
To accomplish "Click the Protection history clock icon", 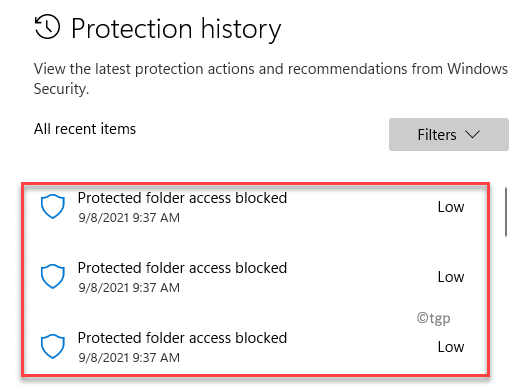I will click(47, 26).
